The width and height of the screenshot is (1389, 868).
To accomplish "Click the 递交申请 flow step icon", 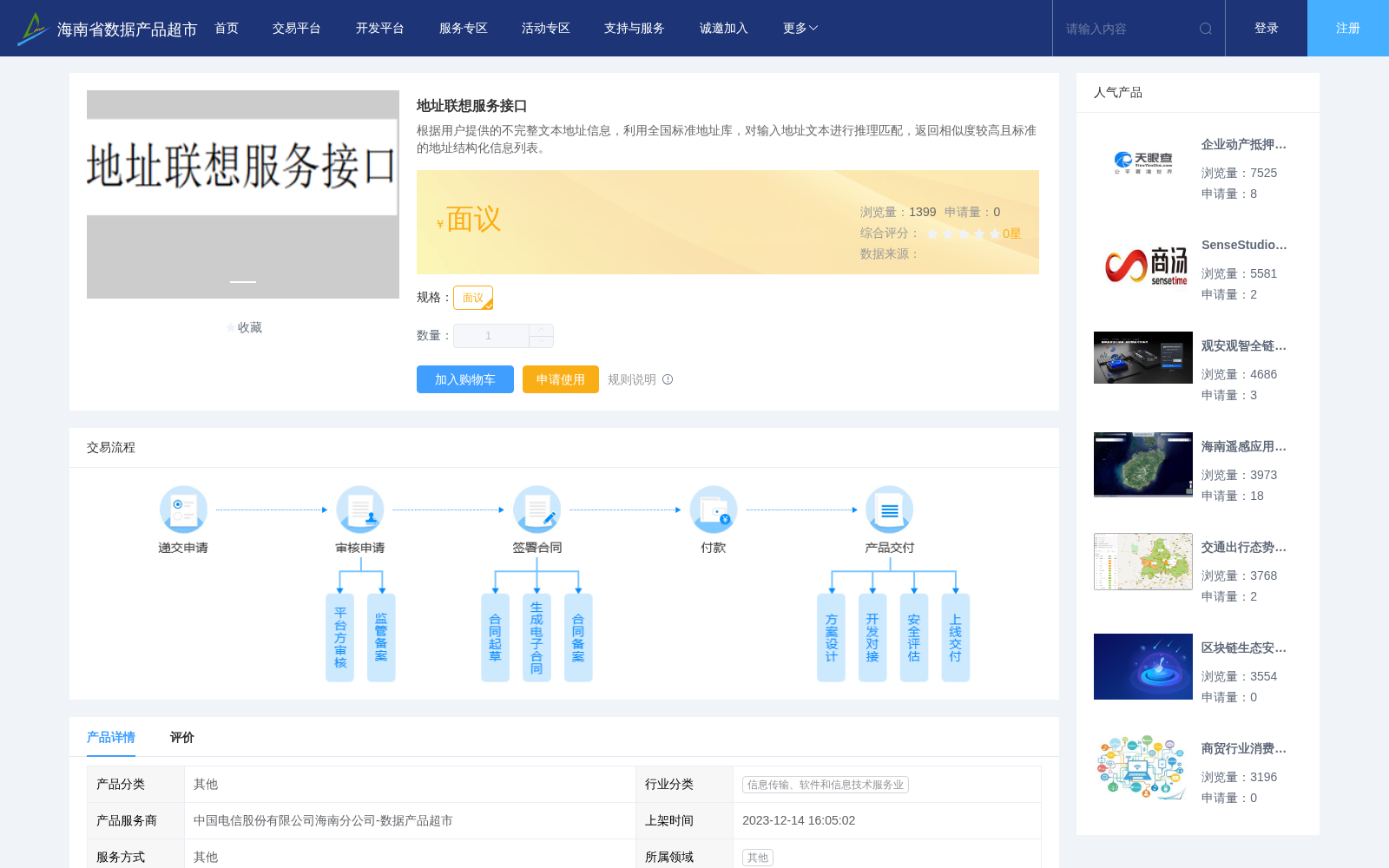I will [x=183, y=510].
